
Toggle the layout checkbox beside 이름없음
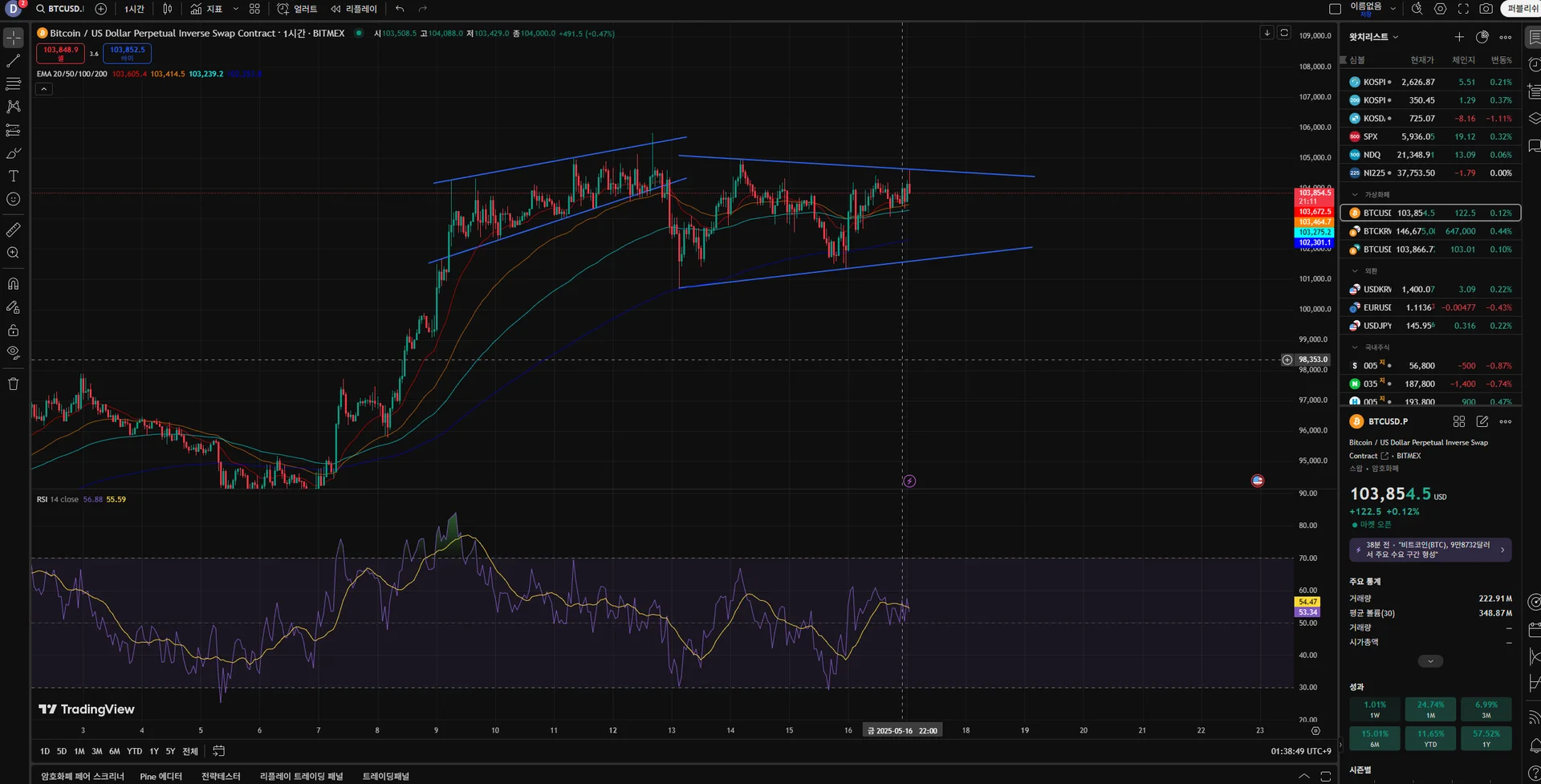(x=1335, y=9)
